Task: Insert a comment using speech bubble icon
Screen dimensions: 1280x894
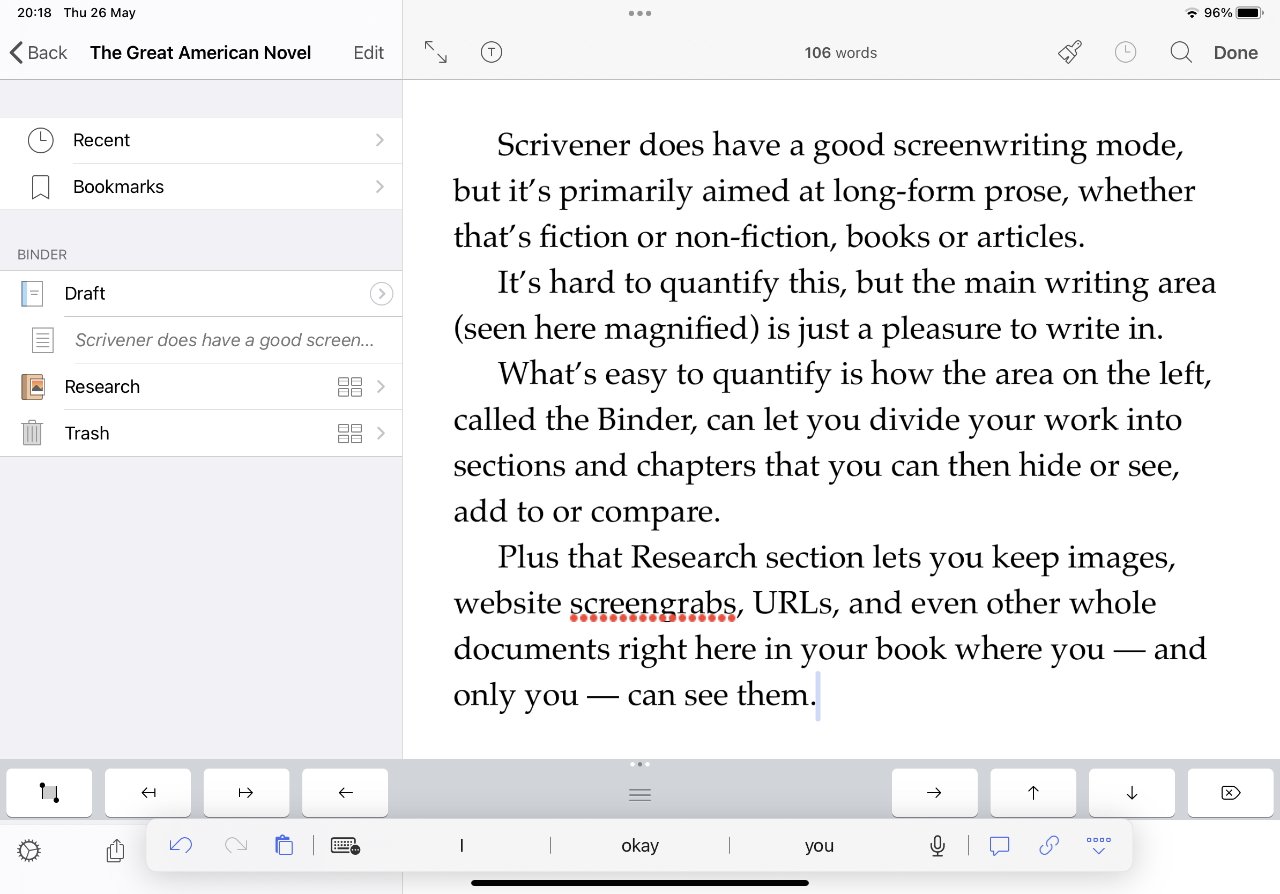Action: pos(999,846)
